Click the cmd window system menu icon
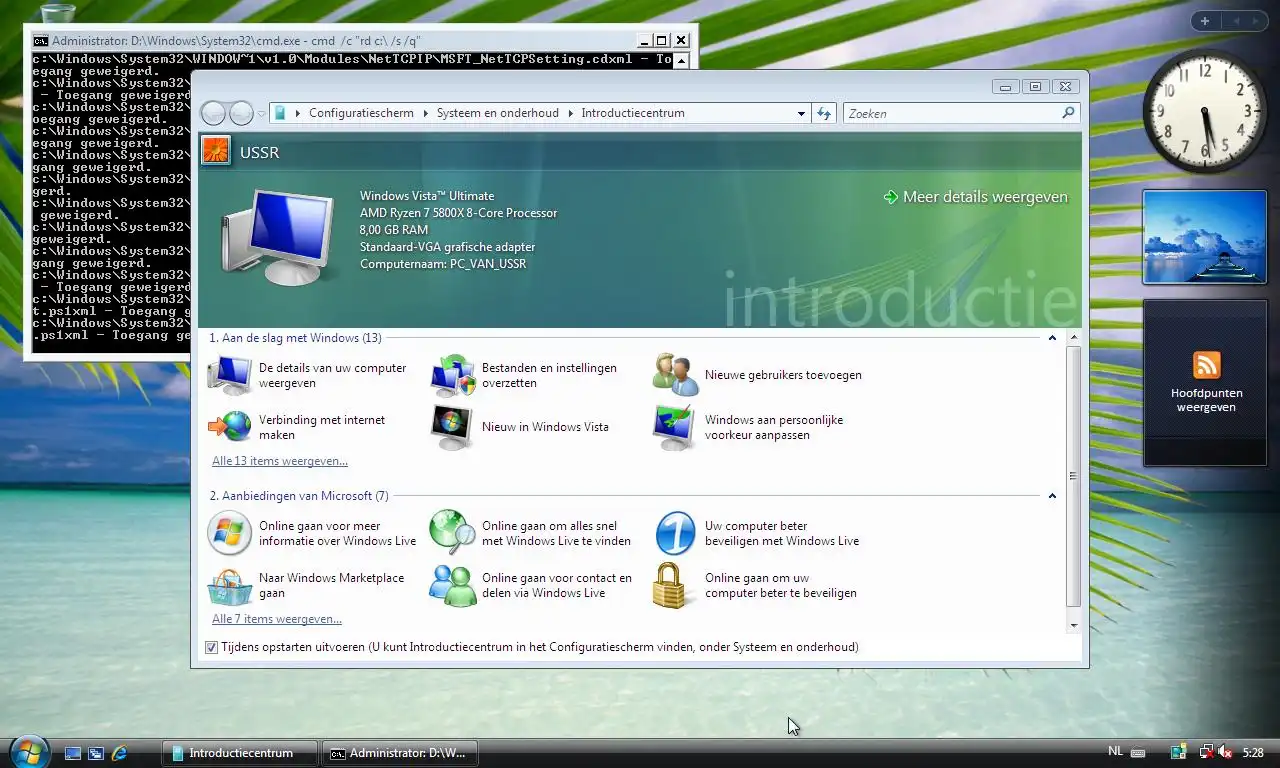1280x768 pixels. coord(40,41)
